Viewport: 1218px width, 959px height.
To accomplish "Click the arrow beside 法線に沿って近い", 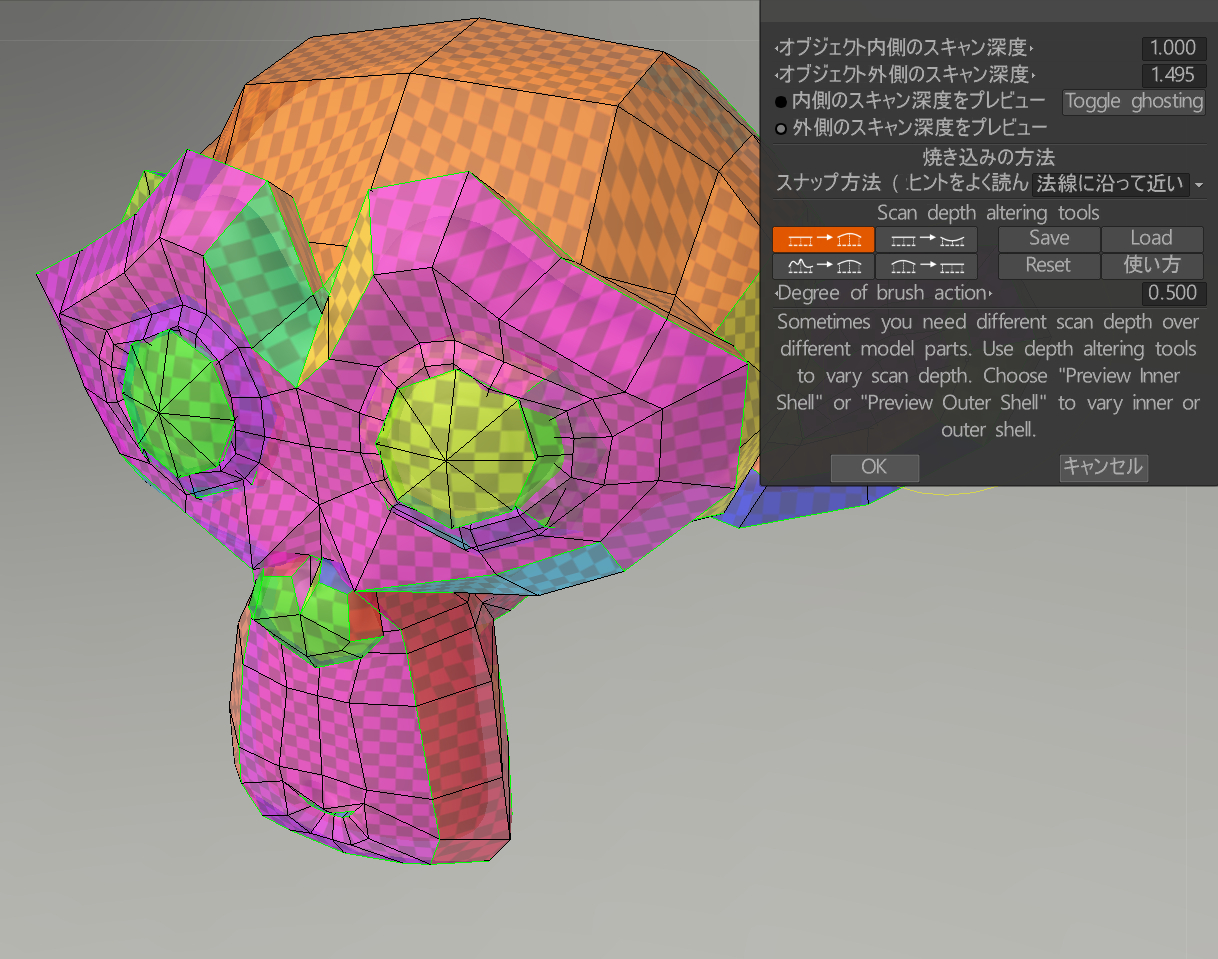I will click(1198, 185).
